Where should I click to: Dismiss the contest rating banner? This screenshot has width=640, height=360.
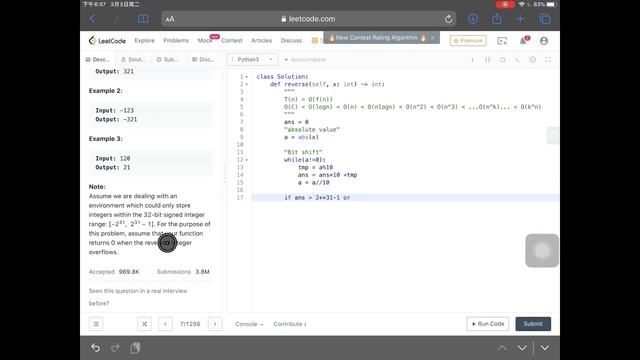[x=433, y=38]
